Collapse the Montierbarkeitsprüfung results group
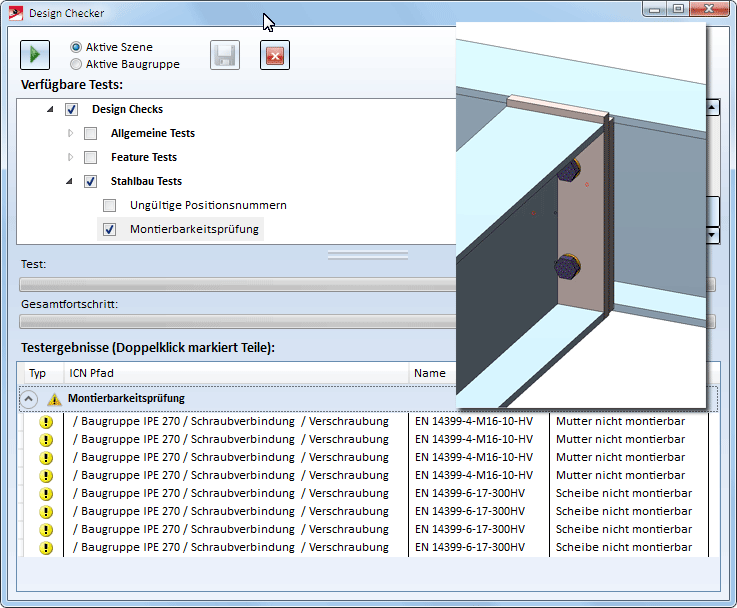This screenshot has width=737, height=608. pos(30,399)
